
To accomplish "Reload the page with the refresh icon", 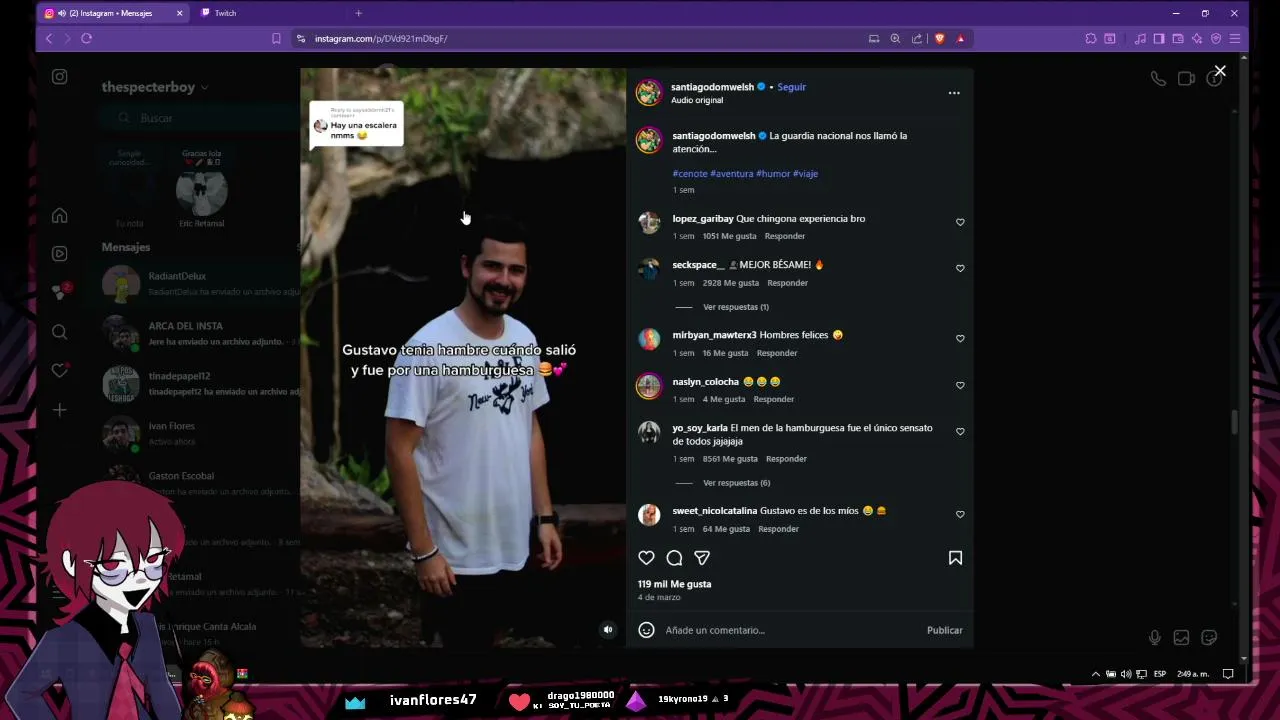I will [86, 38].
